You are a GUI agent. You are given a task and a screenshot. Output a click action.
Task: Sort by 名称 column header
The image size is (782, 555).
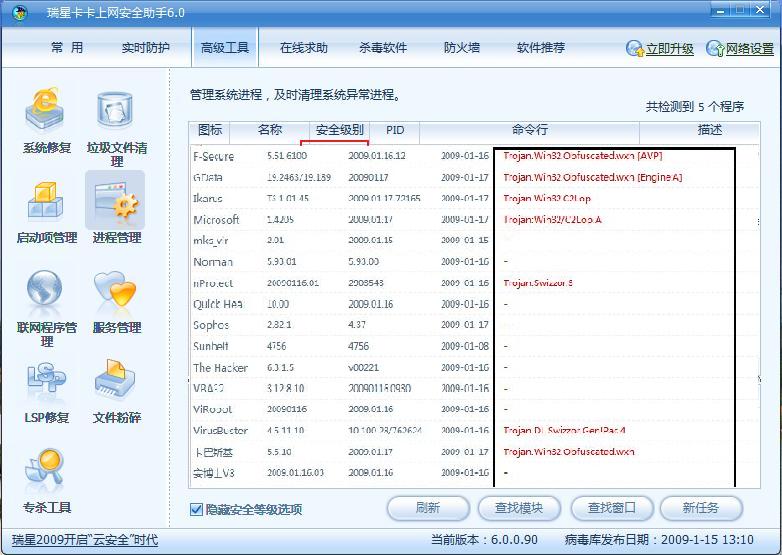point(270,130)
